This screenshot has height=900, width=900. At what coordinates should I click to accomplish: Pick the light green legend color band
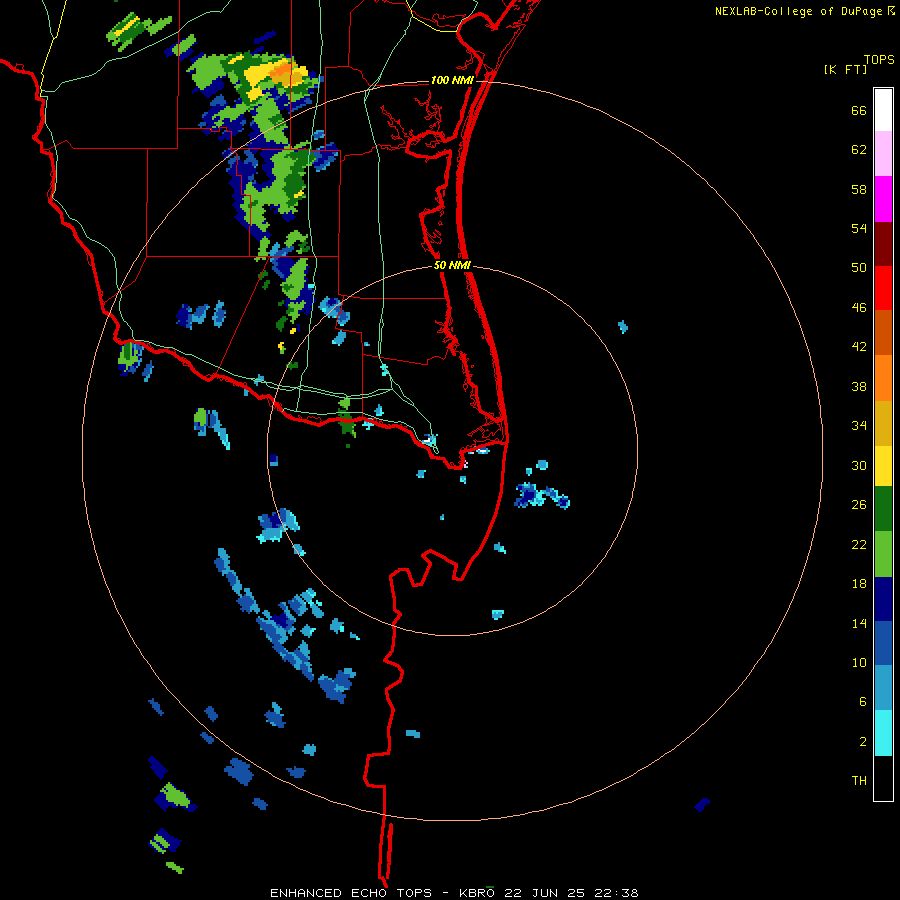(883, 554)
